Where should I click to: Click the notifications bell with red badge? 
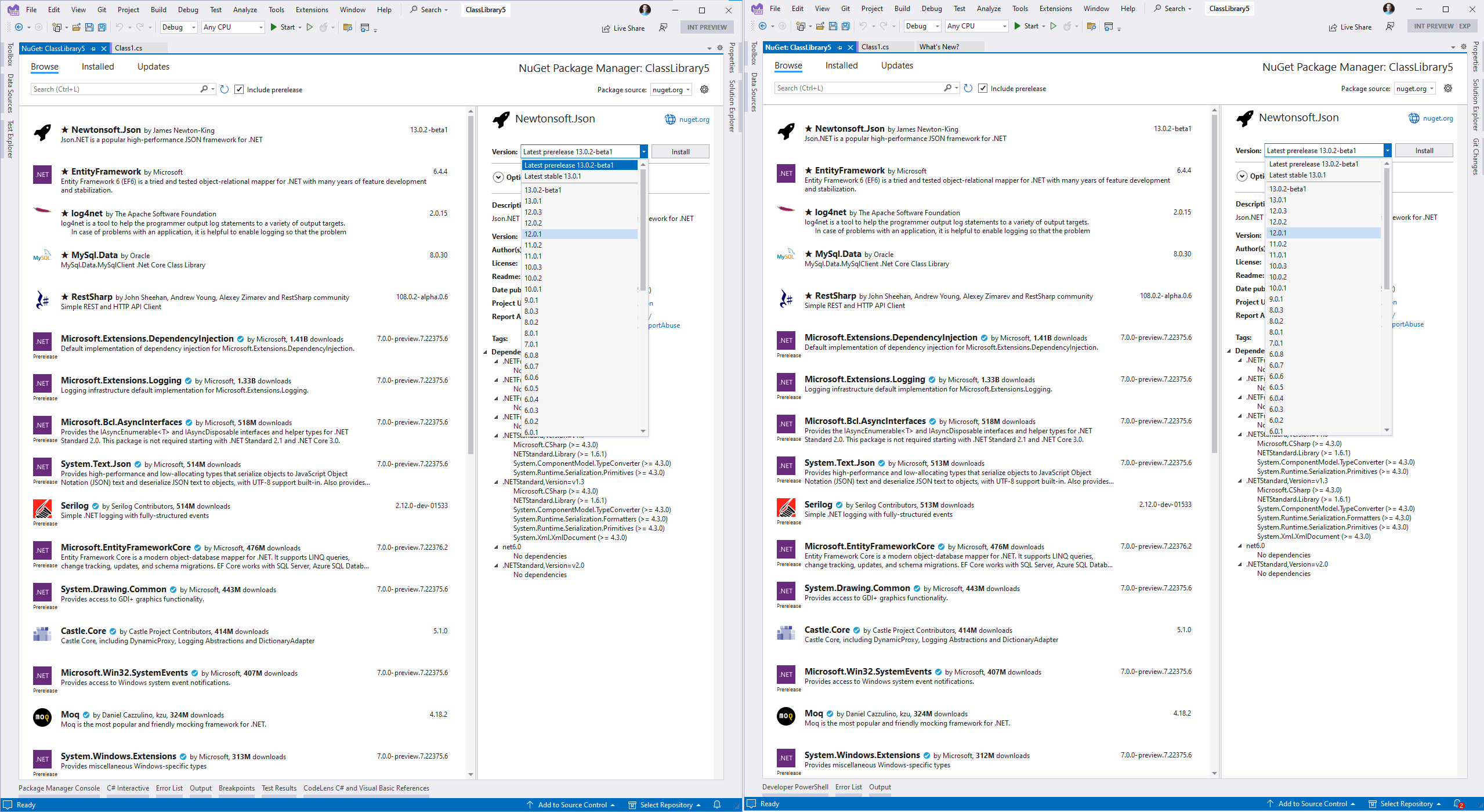pyautogui.click(x=1458, y=804)
